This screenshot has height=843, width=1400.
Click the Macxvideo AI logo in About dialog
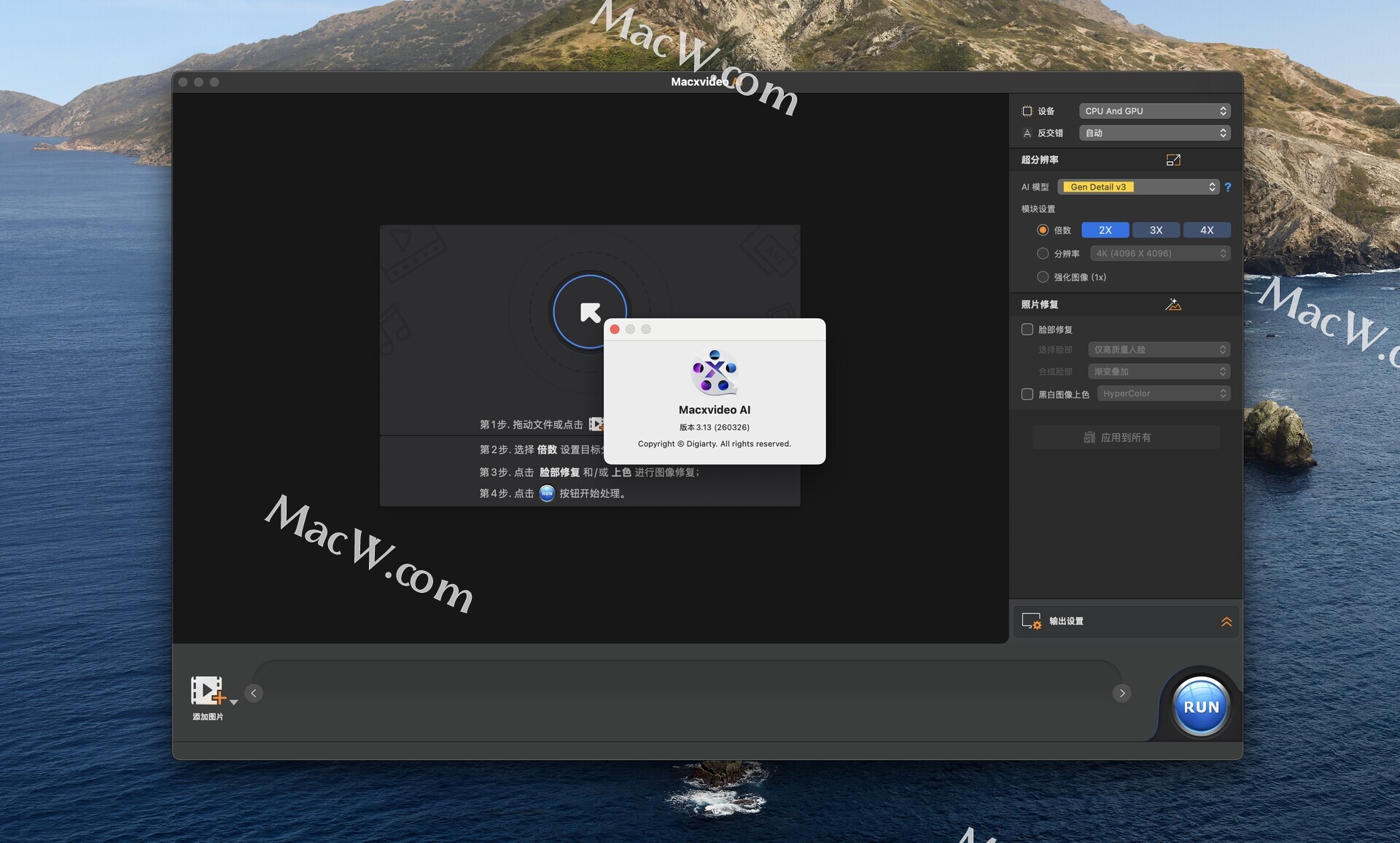pos(715,373)
